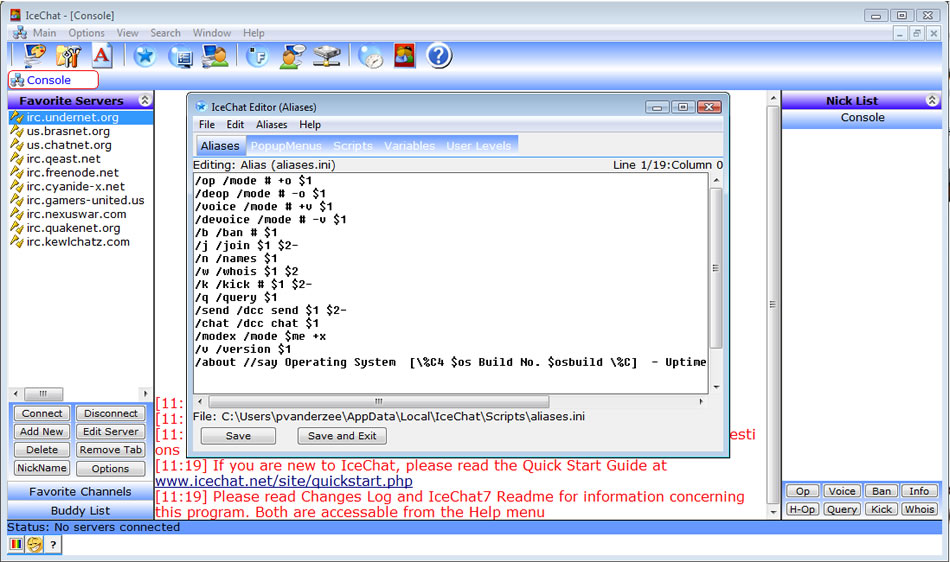Click the IceChat Editor title bar icon
Viewport: 950px width, 562px height.
tap(201, 107)
